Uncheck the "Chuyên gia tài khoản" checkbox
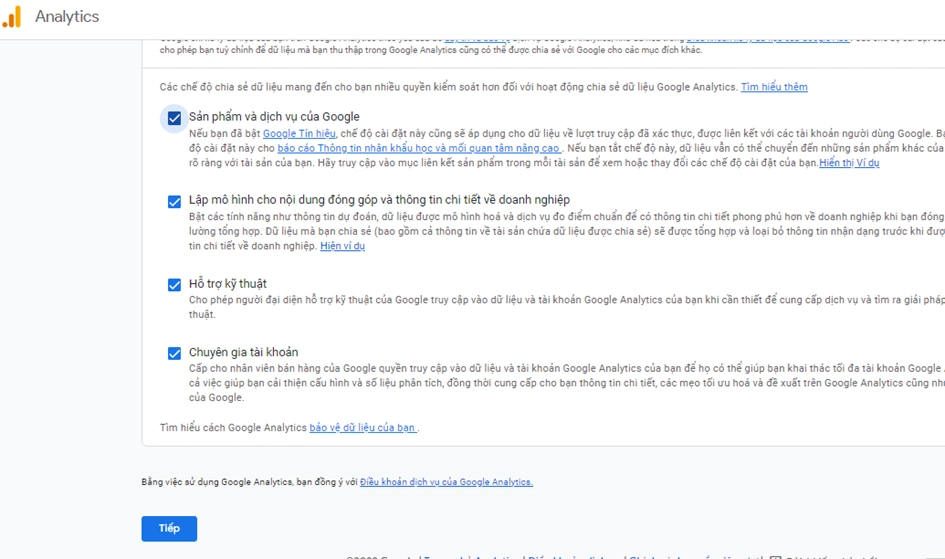945x559 pixels. 174,354
